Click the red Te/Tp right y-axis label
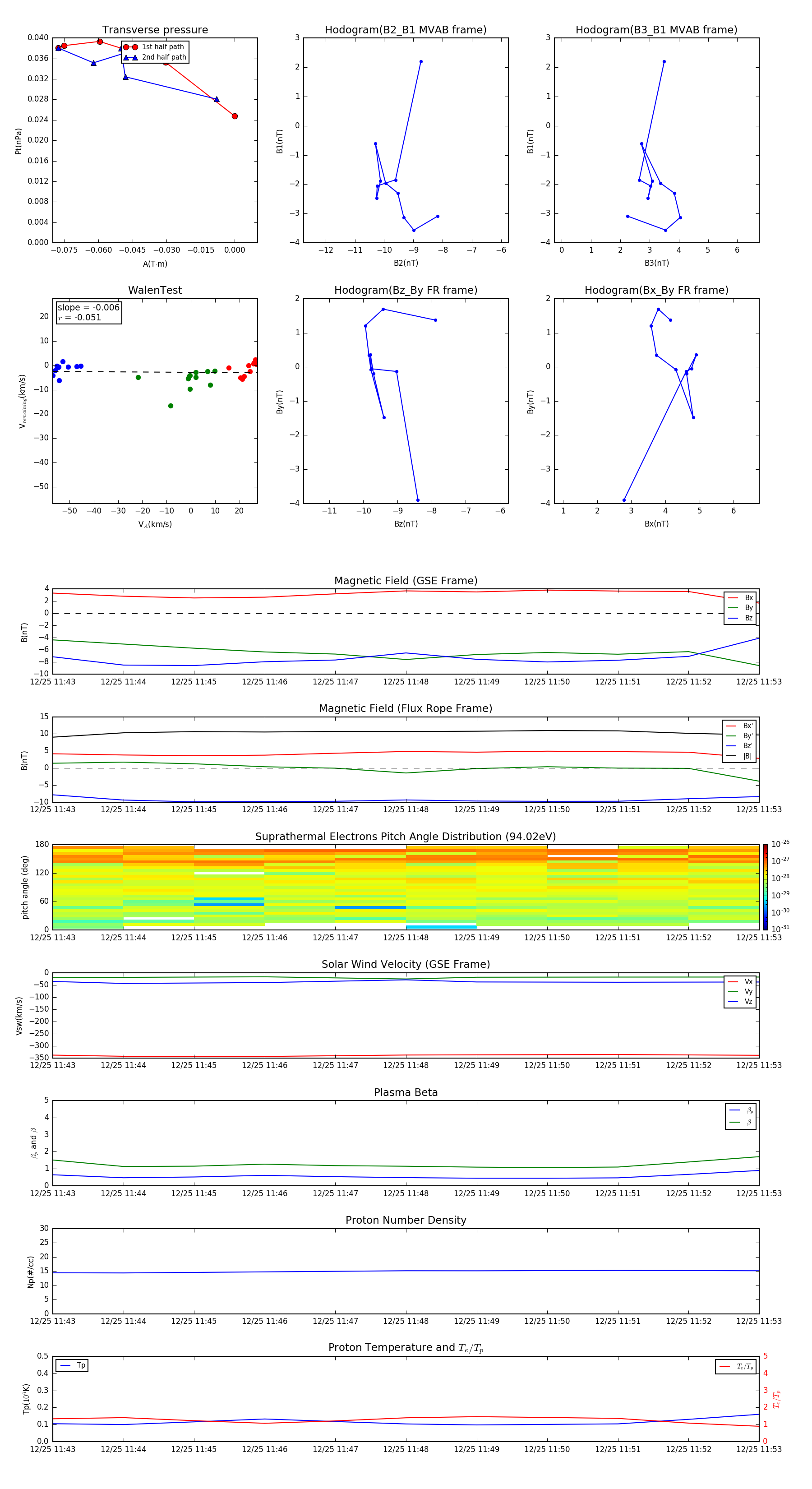The width and height of the screenshot is (812, 1489). click(776, 1399)
